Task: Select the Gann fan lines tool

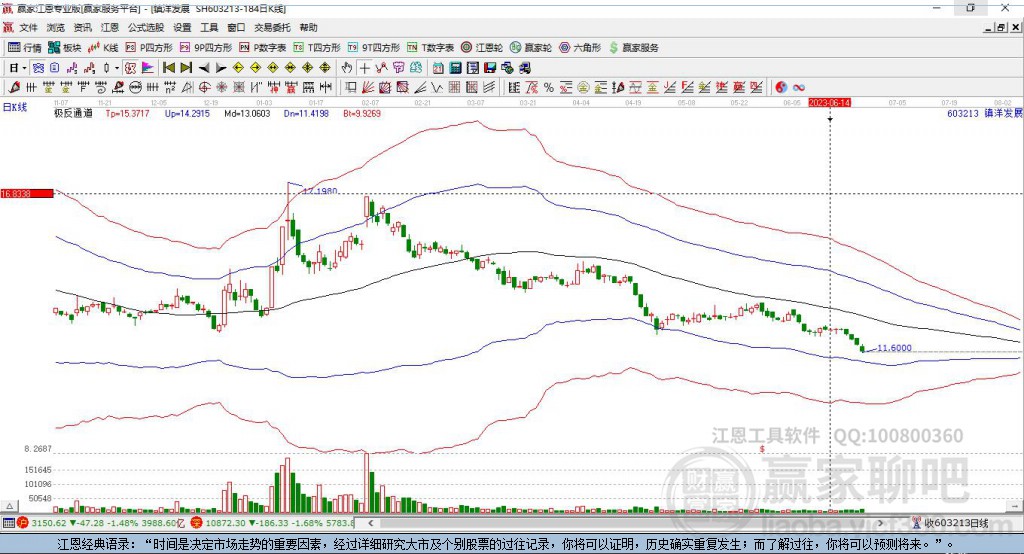Action: [x=368, y=88]
